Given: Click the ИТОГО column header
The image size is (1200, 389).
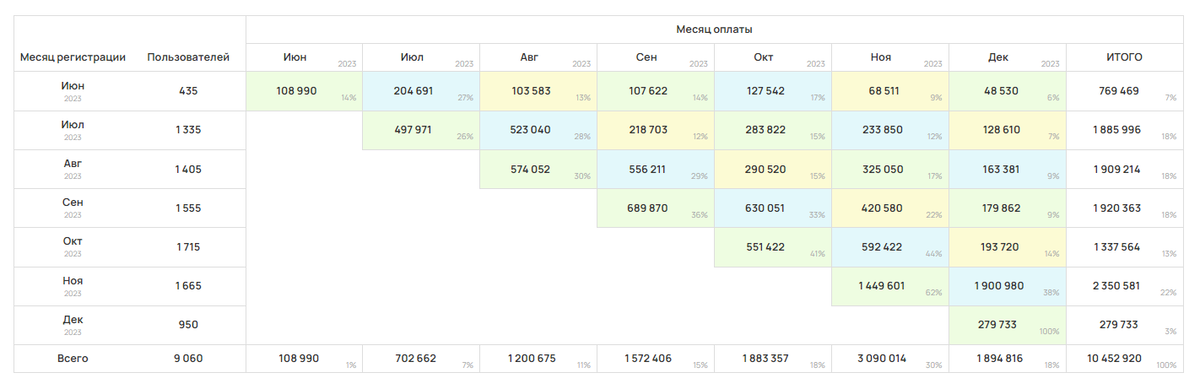Looking at the screenshot, I should point(1124,57).
